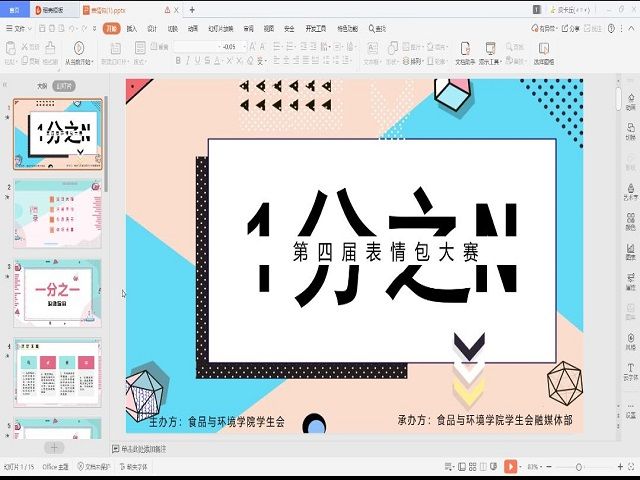Open the 安全 security ribbon tab
Screen dimensions: 640x480
tap(289, 29)
